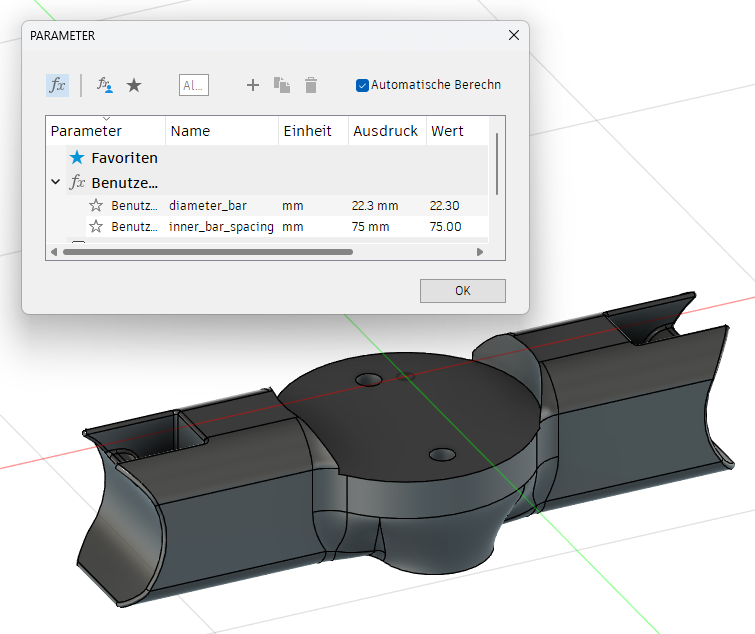Viewport: 755px width, 634px height.
Task: Click the favorites star filter in toolbar
Action: (134, 85)
